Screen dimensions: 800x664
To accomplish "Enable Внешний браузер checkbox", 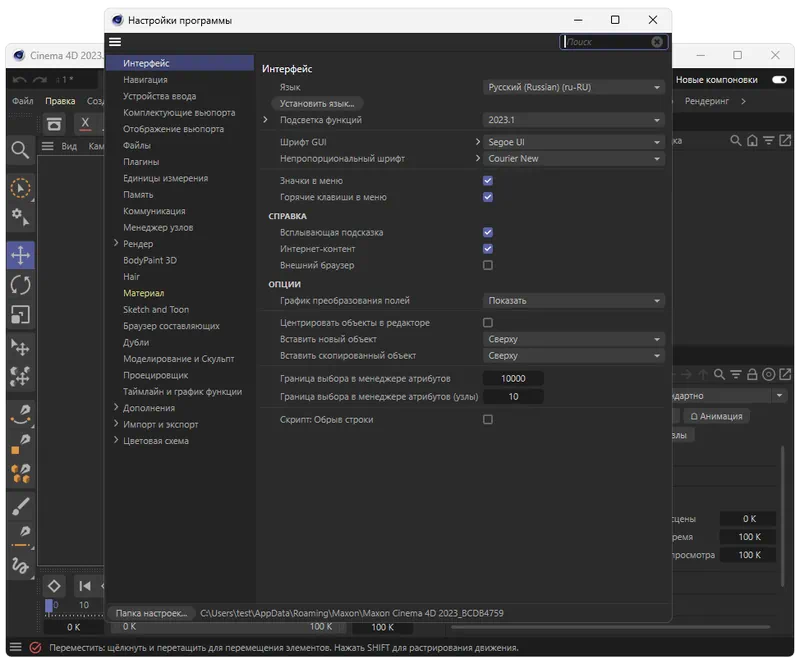I will tap(488, 265).
